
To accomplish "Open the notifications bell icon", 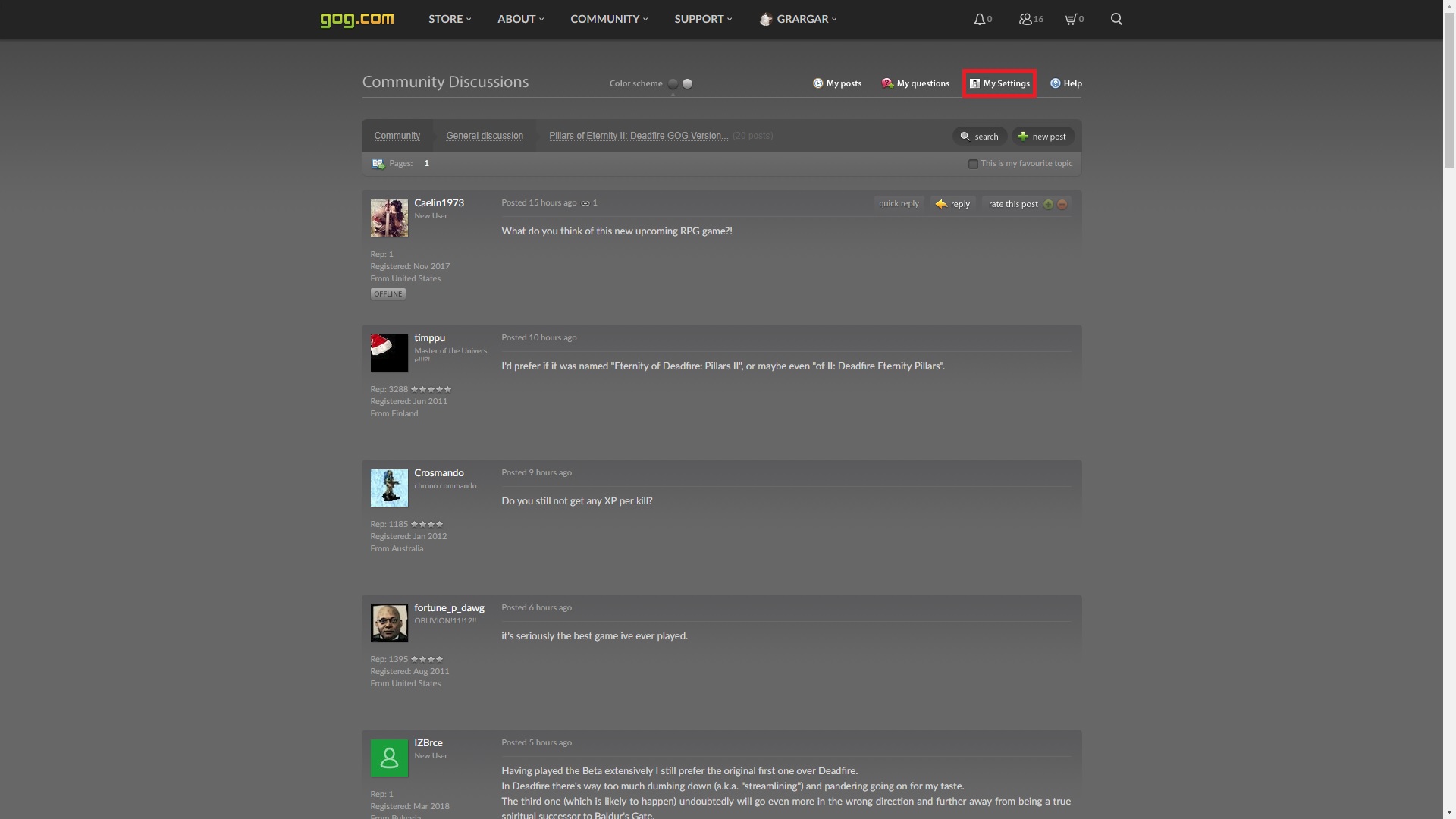I will tap(980, 19).
